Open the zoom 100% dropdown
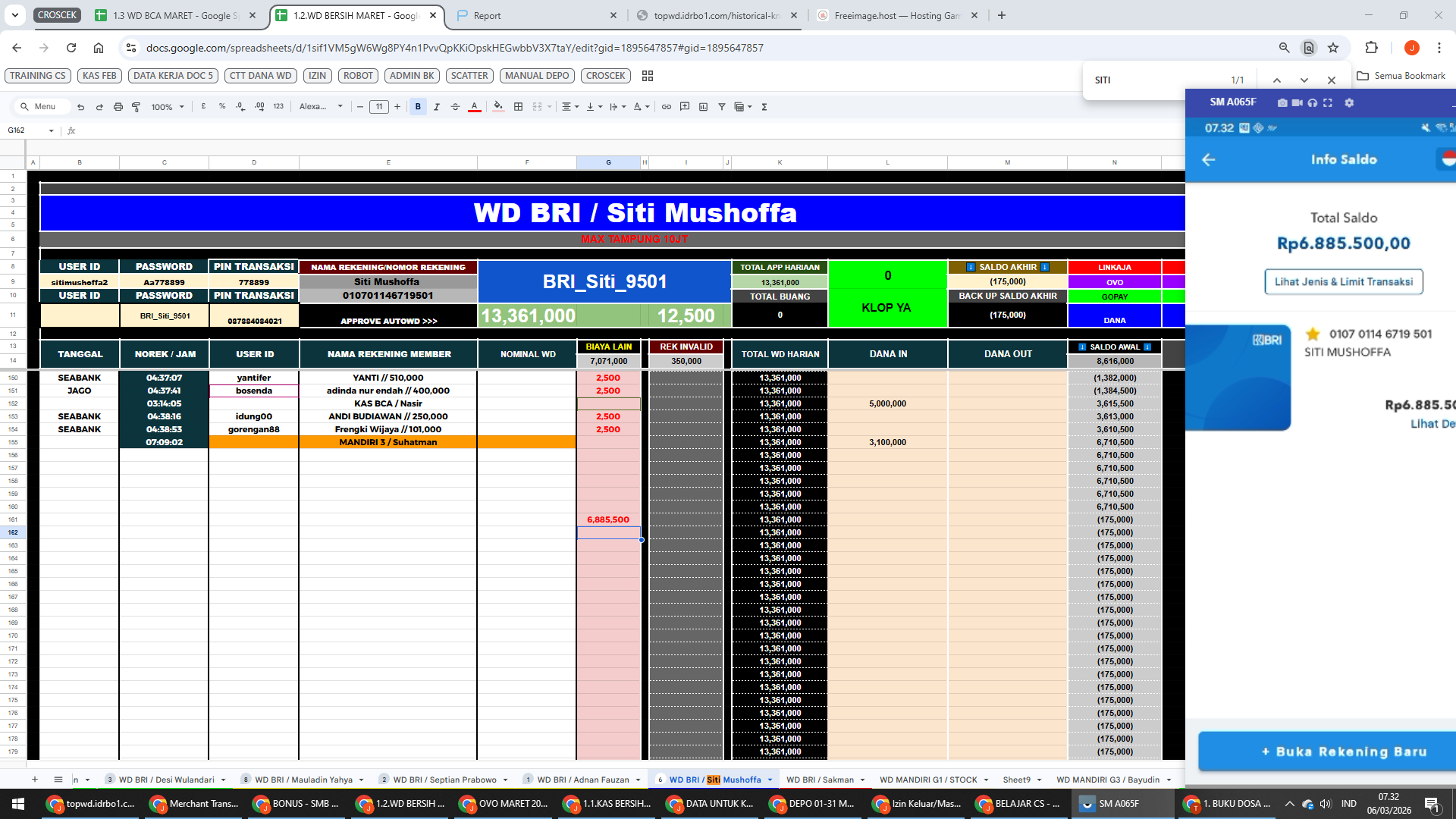Viewport: 1456px width, 819px height. click(x=168, y=107)
